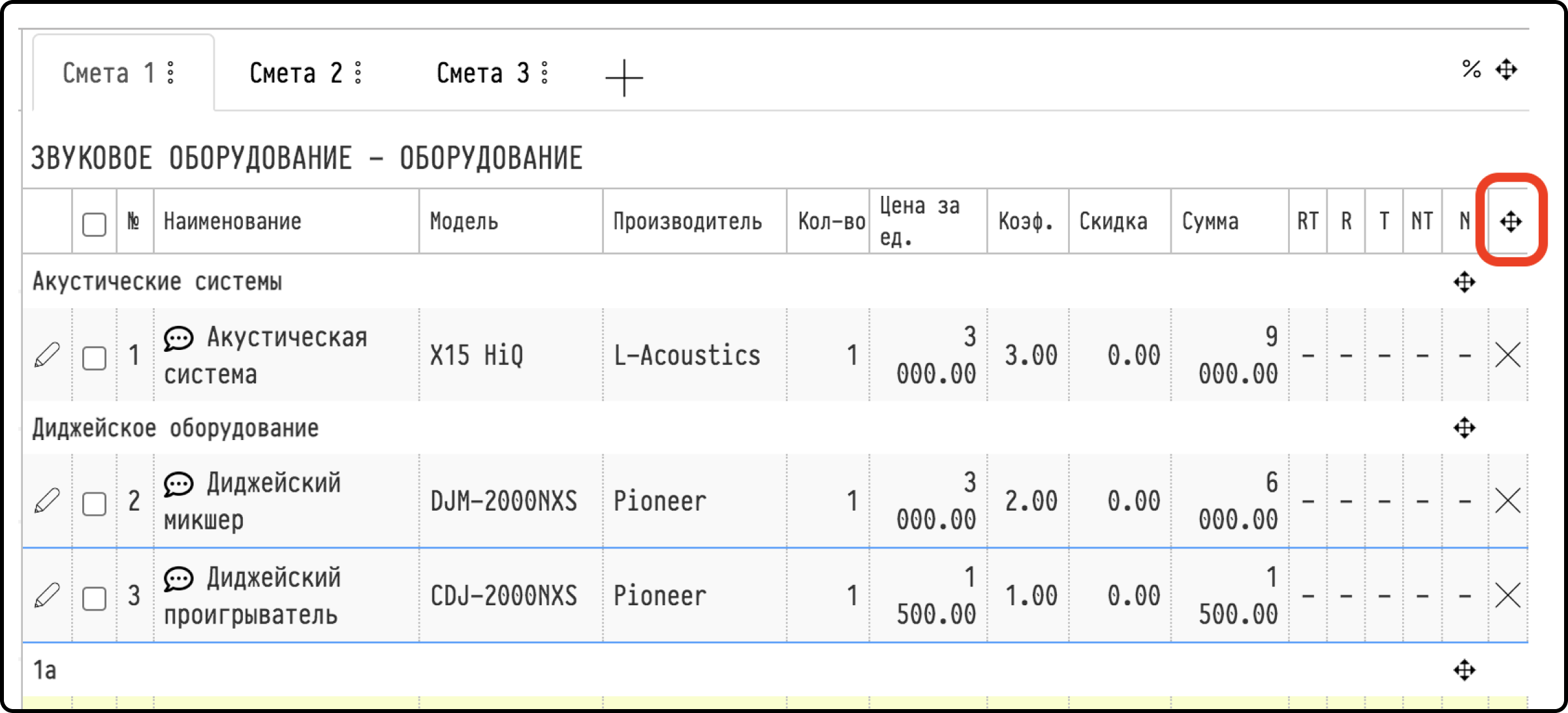This screenshot has width=1568, height=713.
Task: Click edit pencil for Диджейский проигрыватель row
Action: [47, 595]
